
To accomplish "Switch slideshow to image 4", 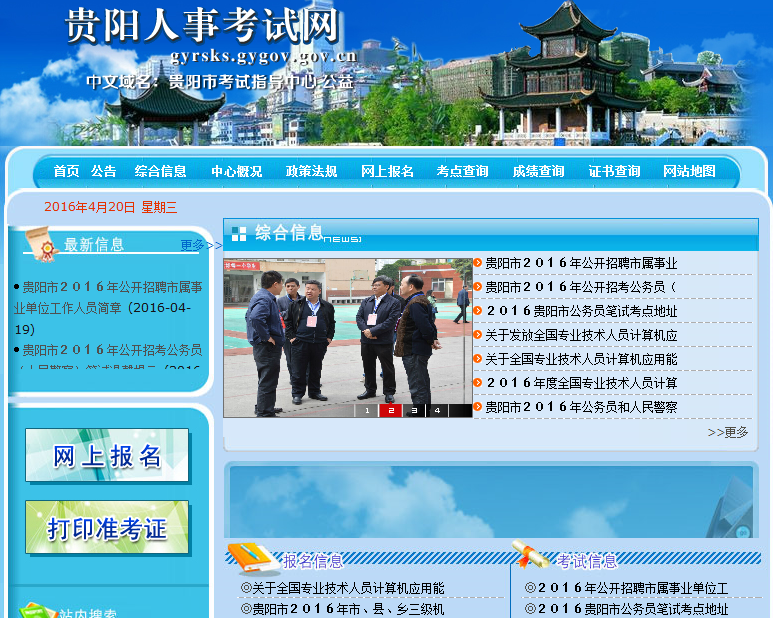I will coord(437,411).
